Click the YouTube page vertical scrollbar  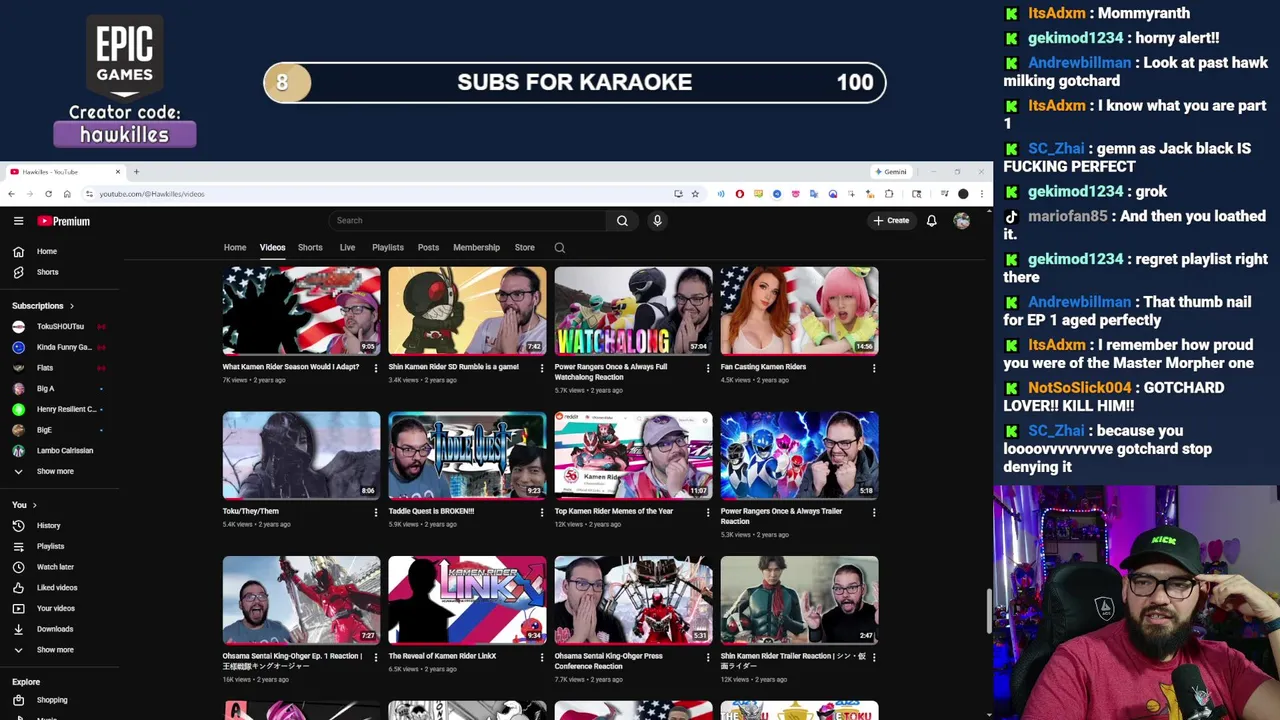tap(988, 611)
